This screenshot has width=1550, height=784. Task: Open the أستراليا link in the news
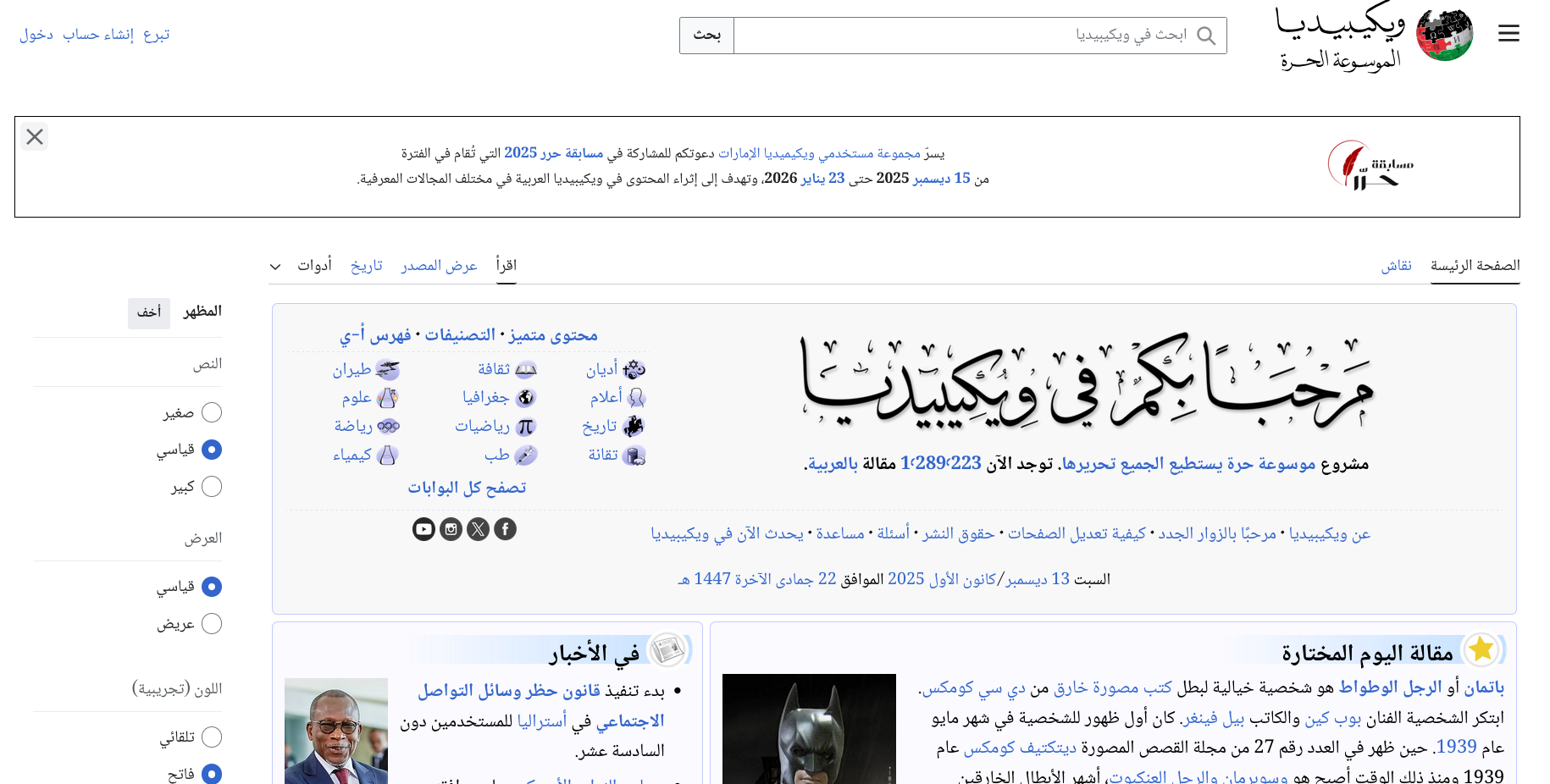click(542, 721)
